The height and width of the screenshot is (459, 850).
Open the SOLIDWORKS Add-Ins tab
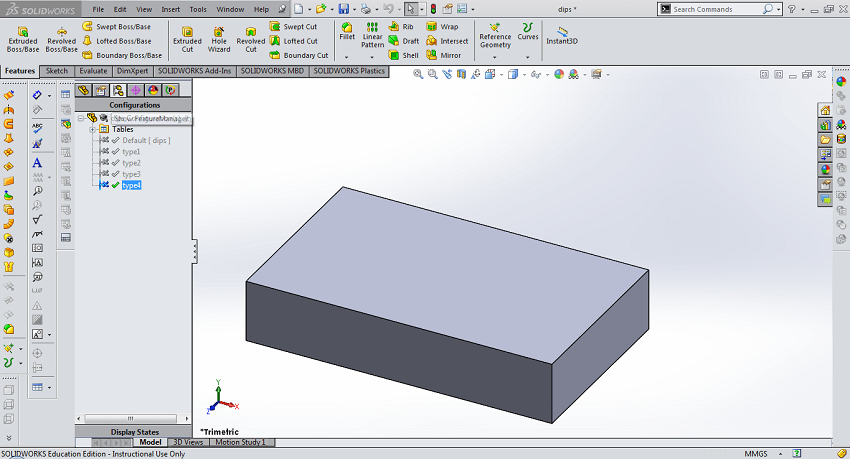[x=195, y=71]
